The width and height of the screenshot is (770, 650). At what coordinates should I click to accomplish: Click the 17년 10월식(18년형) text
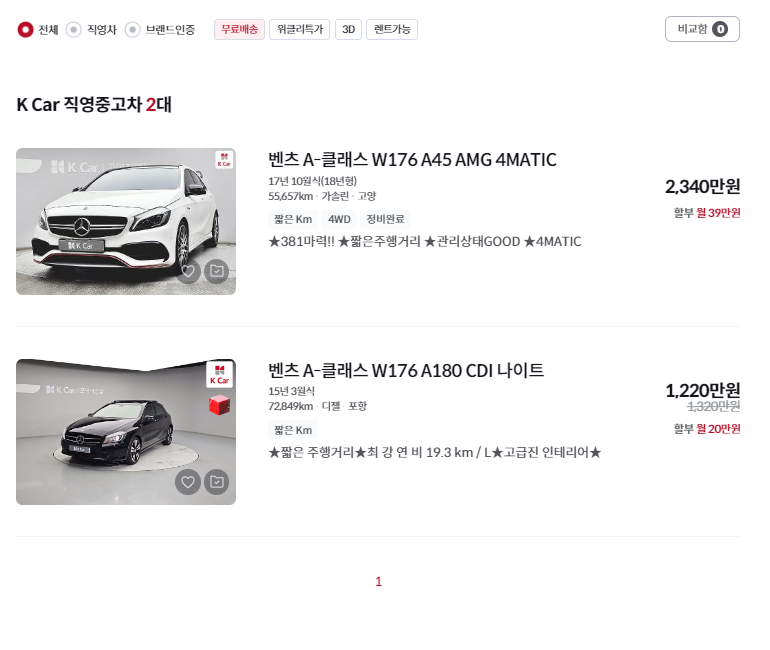(x=312, y=181)
